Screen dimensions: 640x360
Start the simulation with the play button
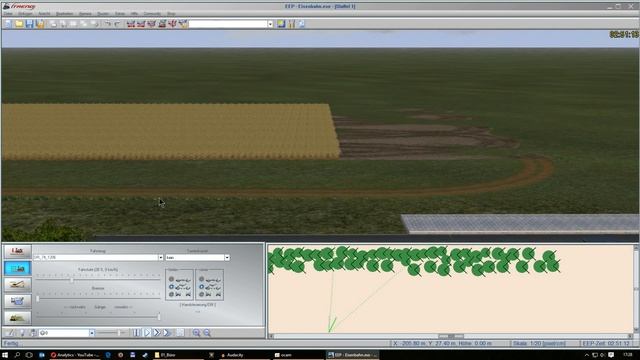(x=147, y=333)
